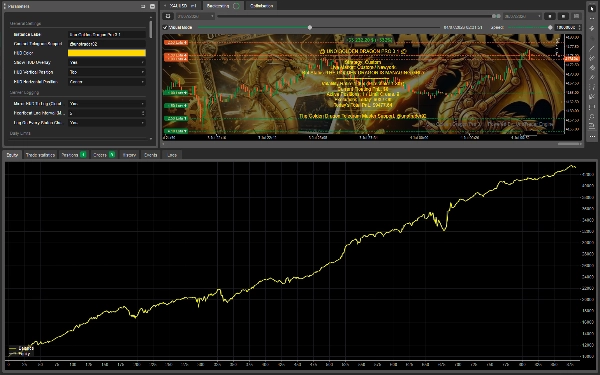
Task: Switch to the Equity tab
Action: point(12,155)
